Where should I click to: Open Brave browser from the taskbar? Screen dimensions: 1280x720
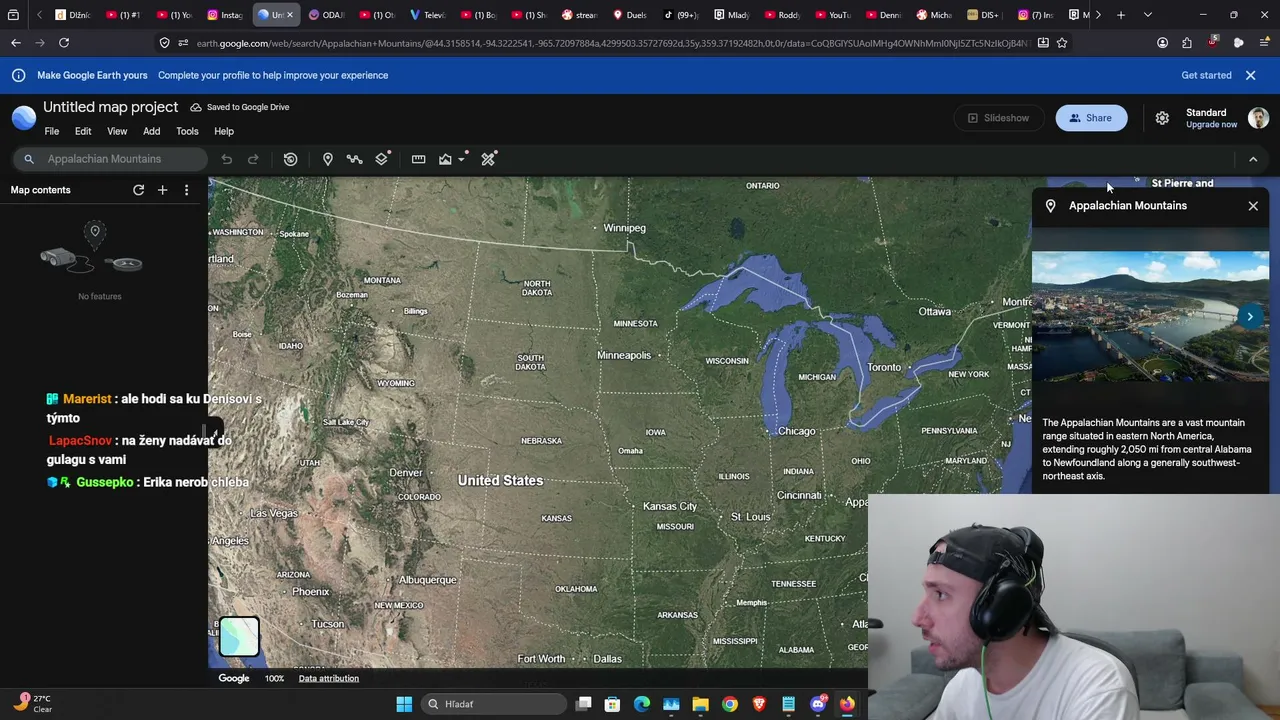point(759,704)
